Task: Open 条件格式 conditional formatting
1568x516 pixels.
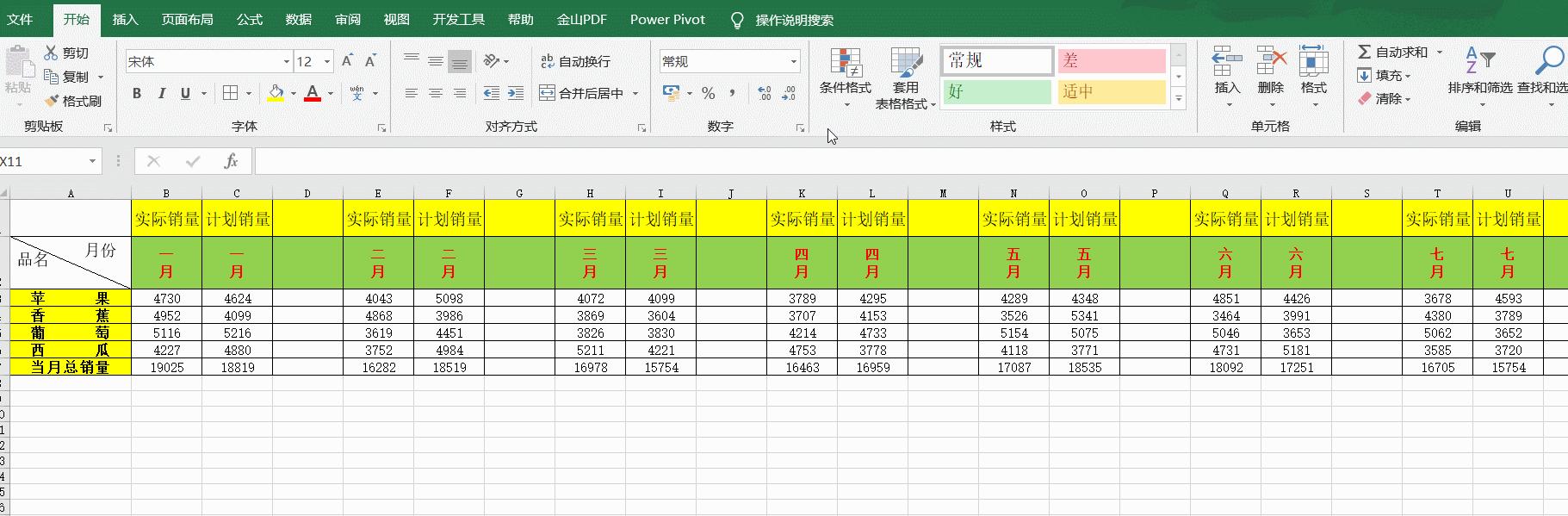Action: click(846, 78)
